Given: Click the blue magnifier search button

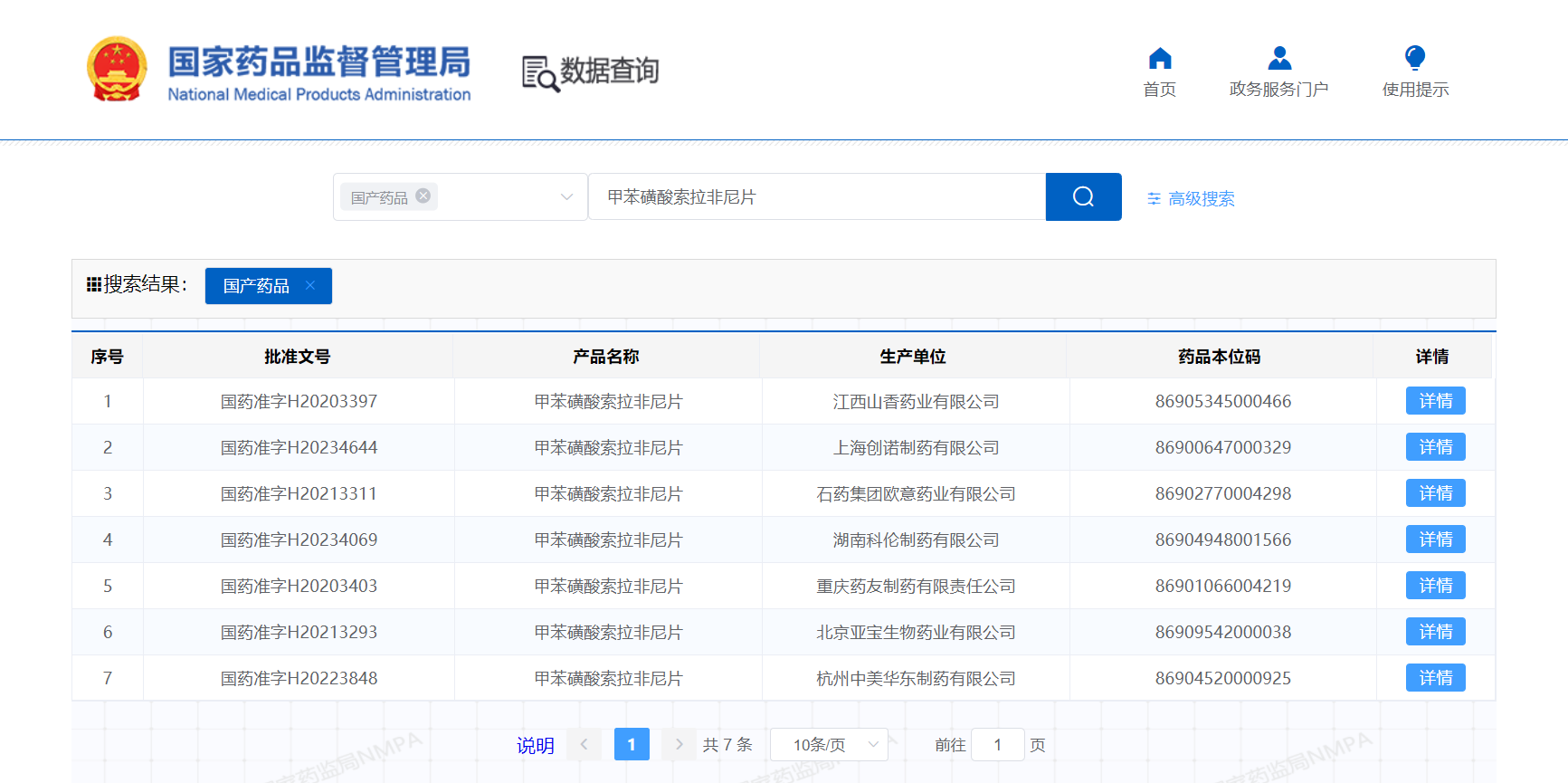Looking at the screenshot, I should point(1083,196).
